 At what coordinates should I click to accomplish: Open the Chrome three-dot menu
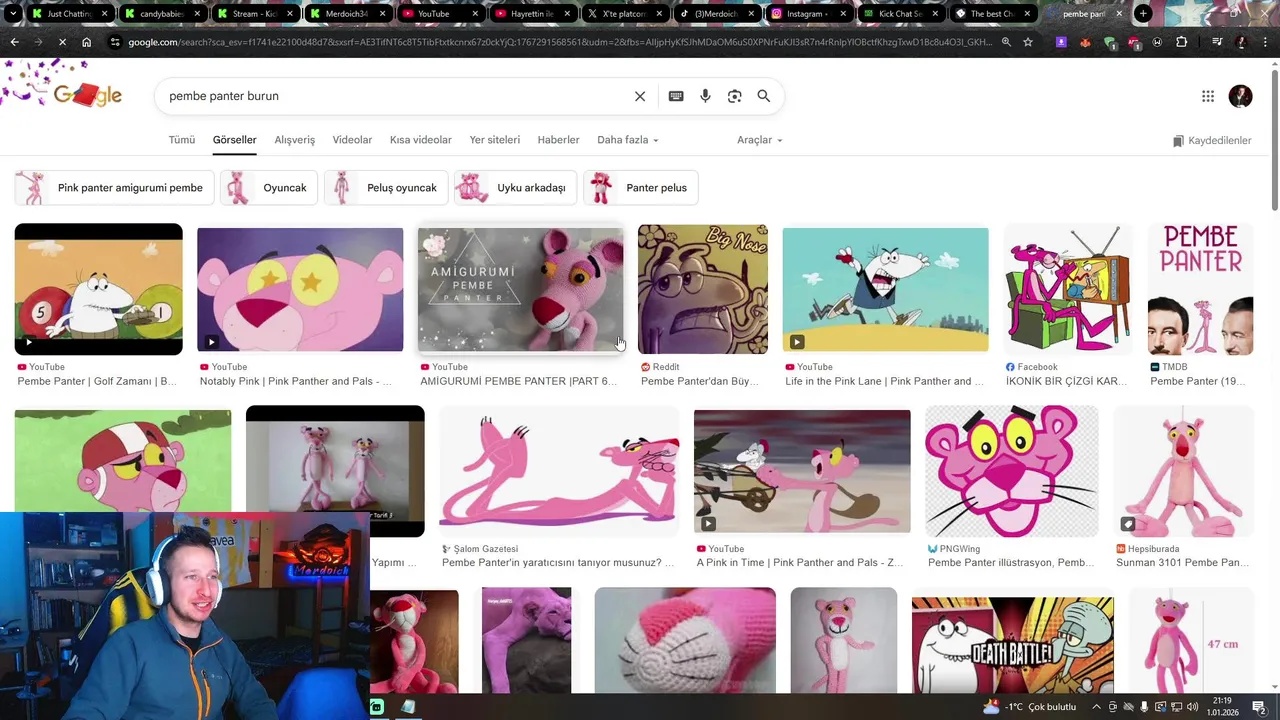tap(1265, 42)
